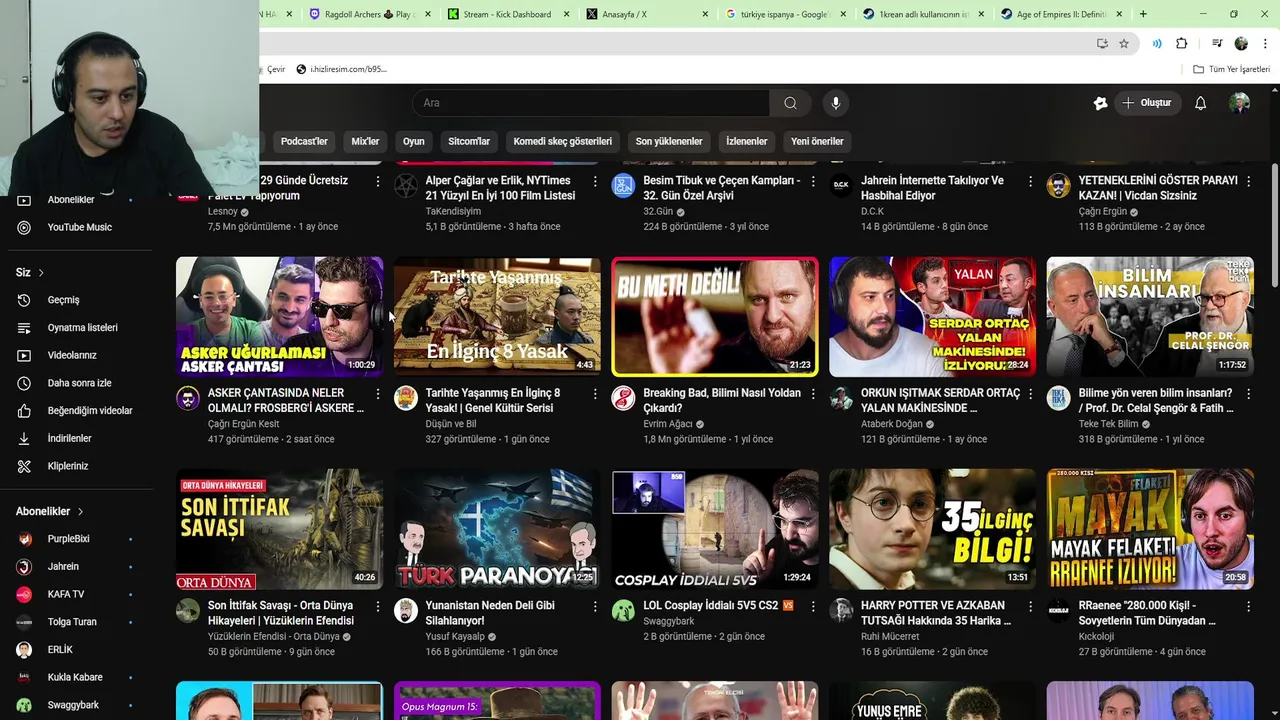Open options menu for YETENEKLERİNİ GÖSTER video

point(1248,181)
